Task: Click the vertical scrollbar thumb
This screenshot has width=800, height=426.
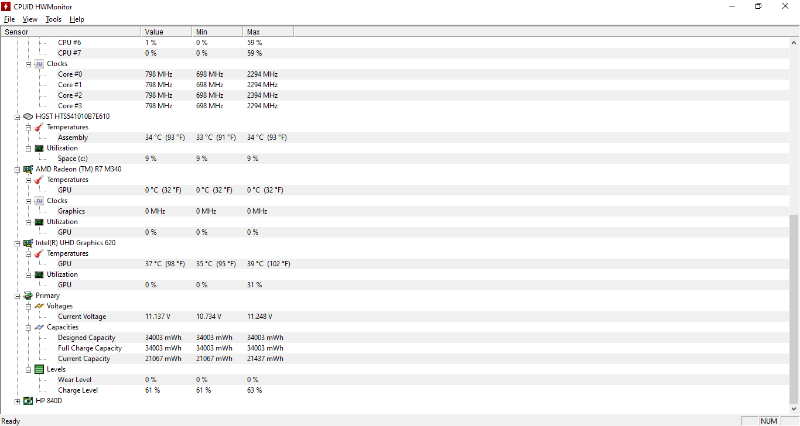Action: [x=793, y=309]
